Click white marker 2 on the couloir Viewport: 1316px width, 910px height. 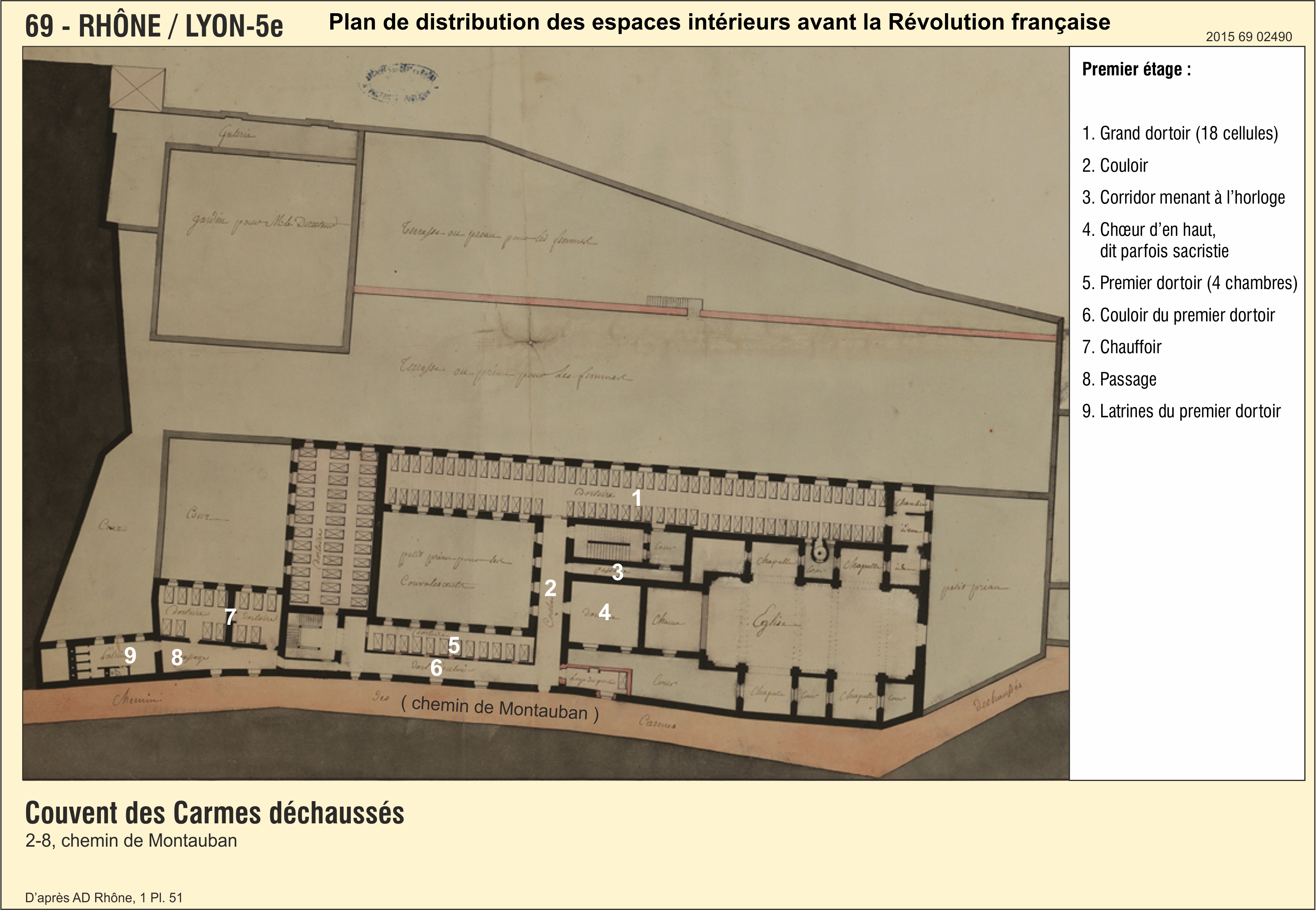click(x=550, y=588)
